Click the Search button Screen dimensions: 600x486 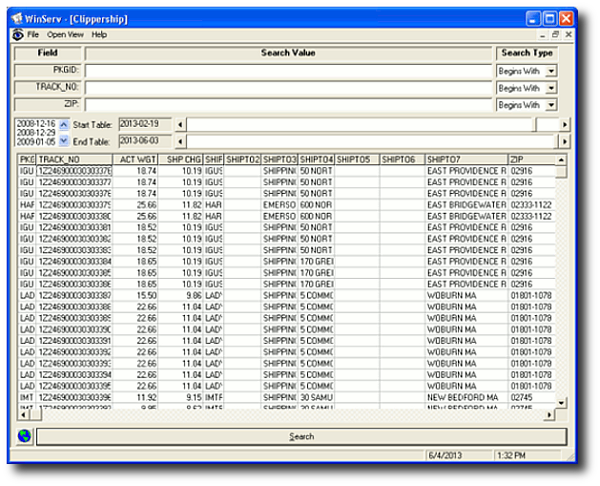(302, 437)
